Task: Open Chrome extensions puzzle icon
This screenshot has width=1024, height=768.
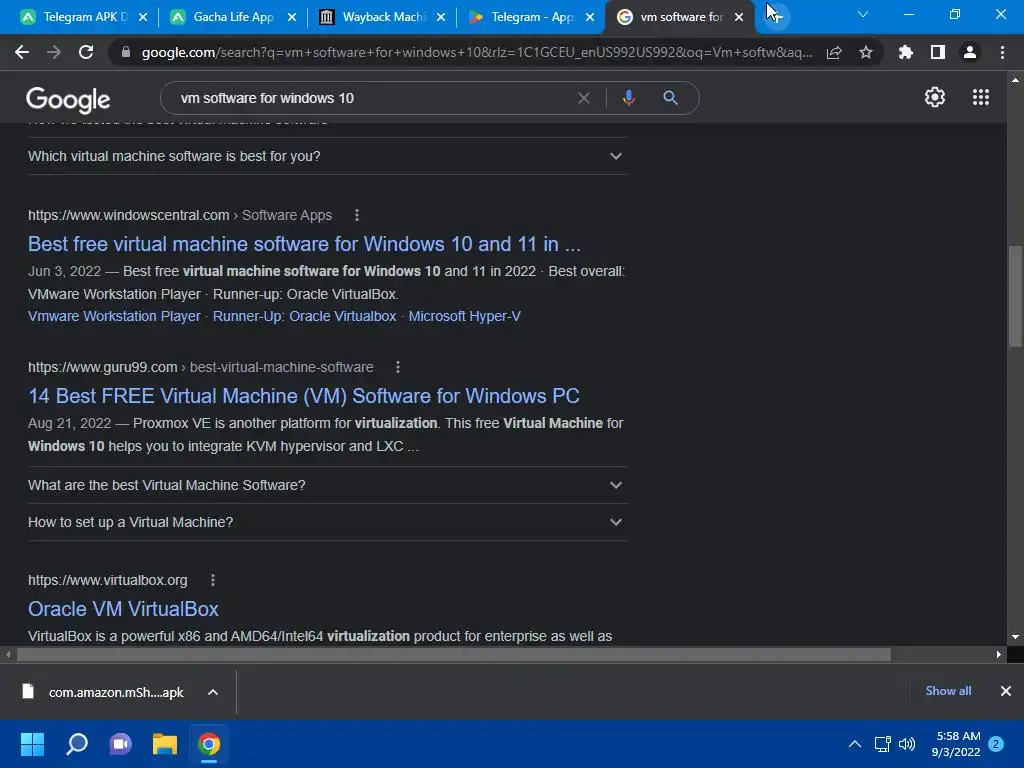Action: point(906,53)
